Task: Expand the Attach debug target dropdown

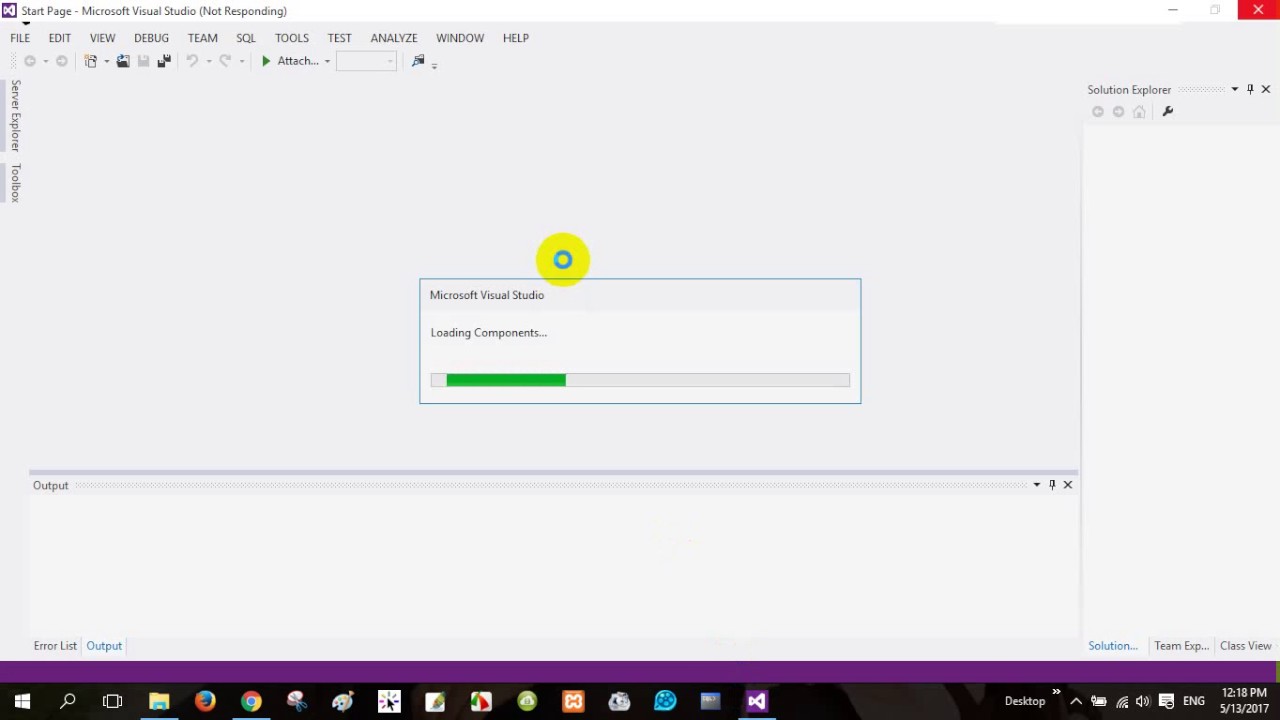Action: (x=327, y=61)
